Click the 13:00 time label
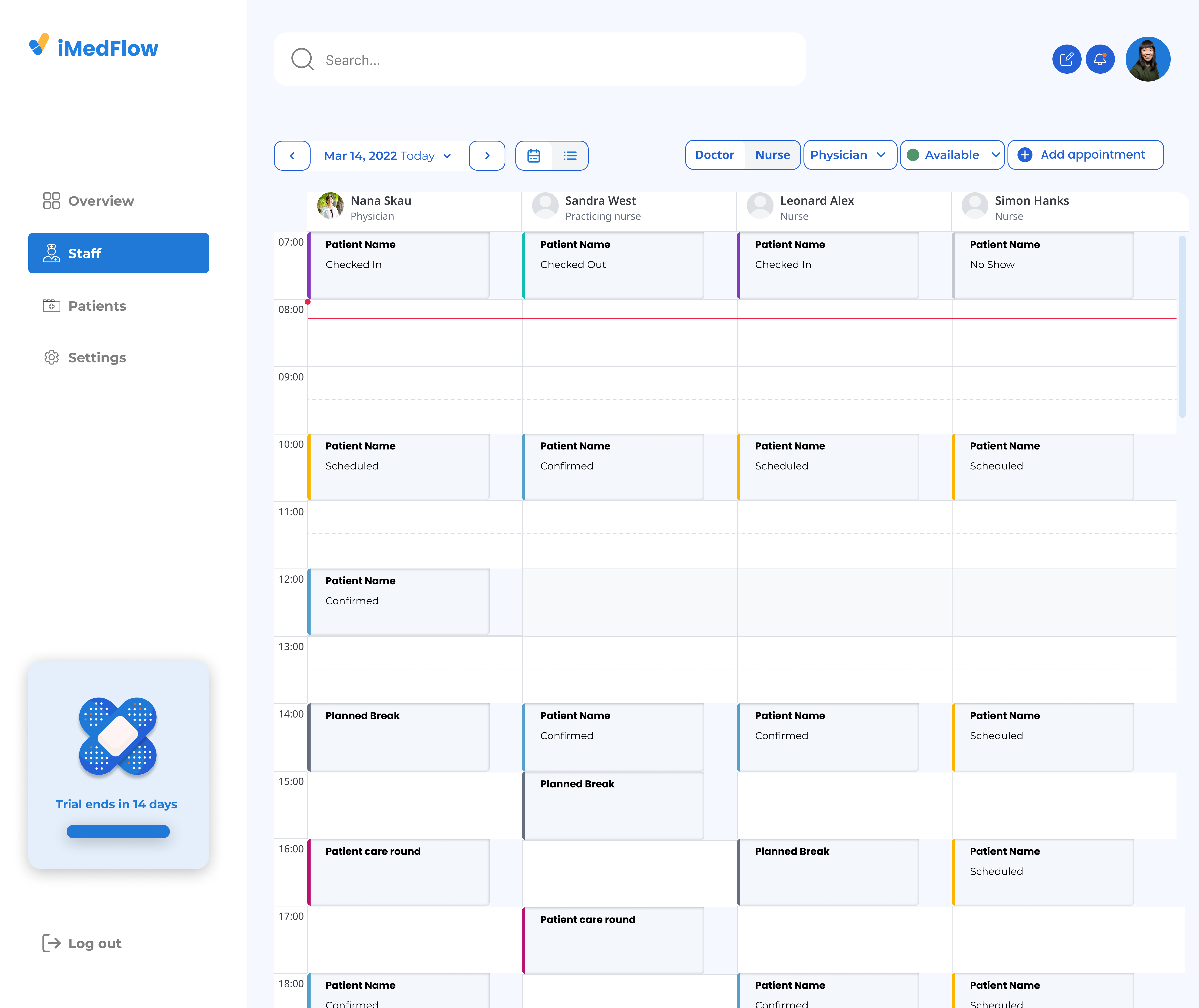Screen dimensions: 1199x1008 291,647
